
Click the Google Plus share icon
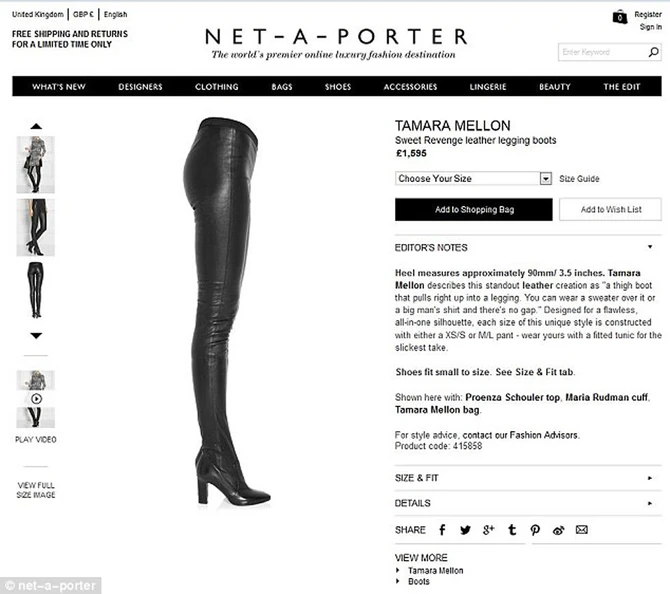pos(488,530)
